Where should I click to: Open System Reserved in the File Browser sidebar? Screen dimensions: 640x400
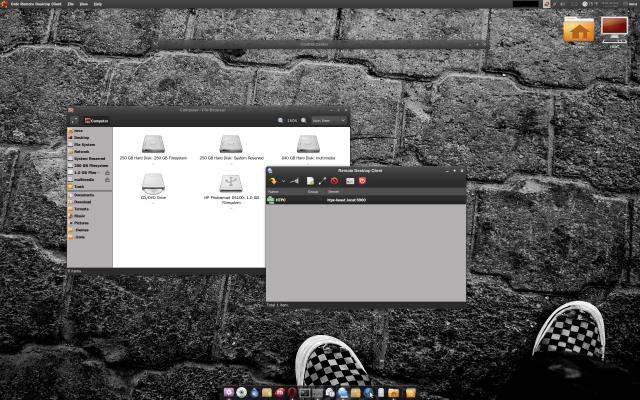pos(89,158)
